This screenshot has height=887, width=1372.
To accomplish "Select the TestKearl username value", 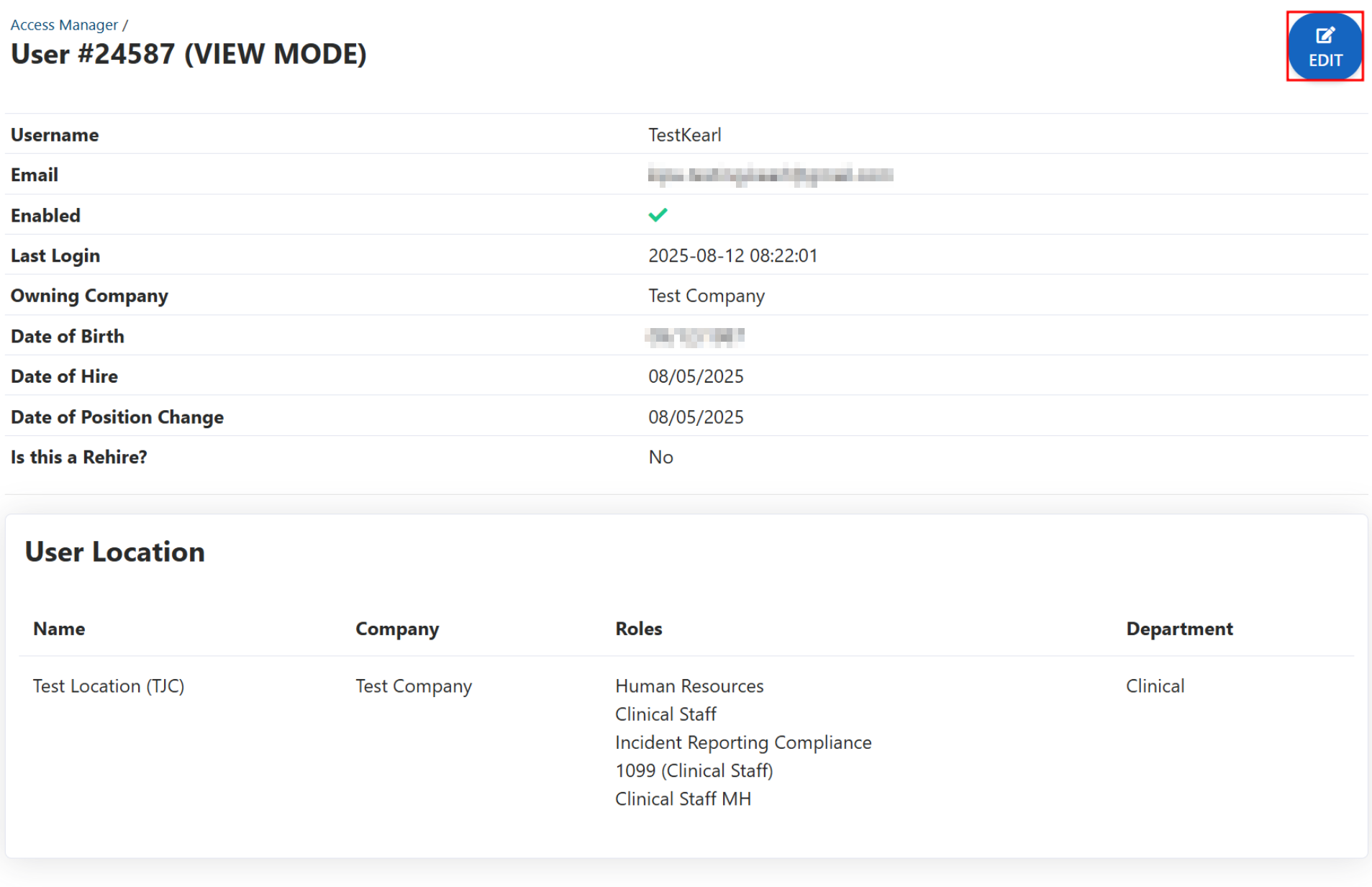I will [x=684, y=135].
